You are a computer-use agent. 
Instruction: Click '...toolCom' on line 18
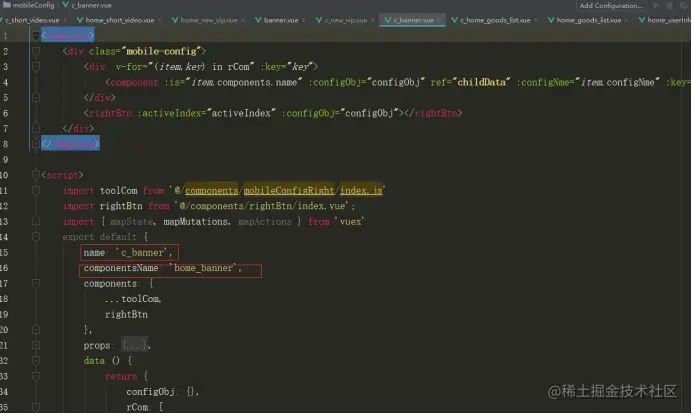coord(133,299)
